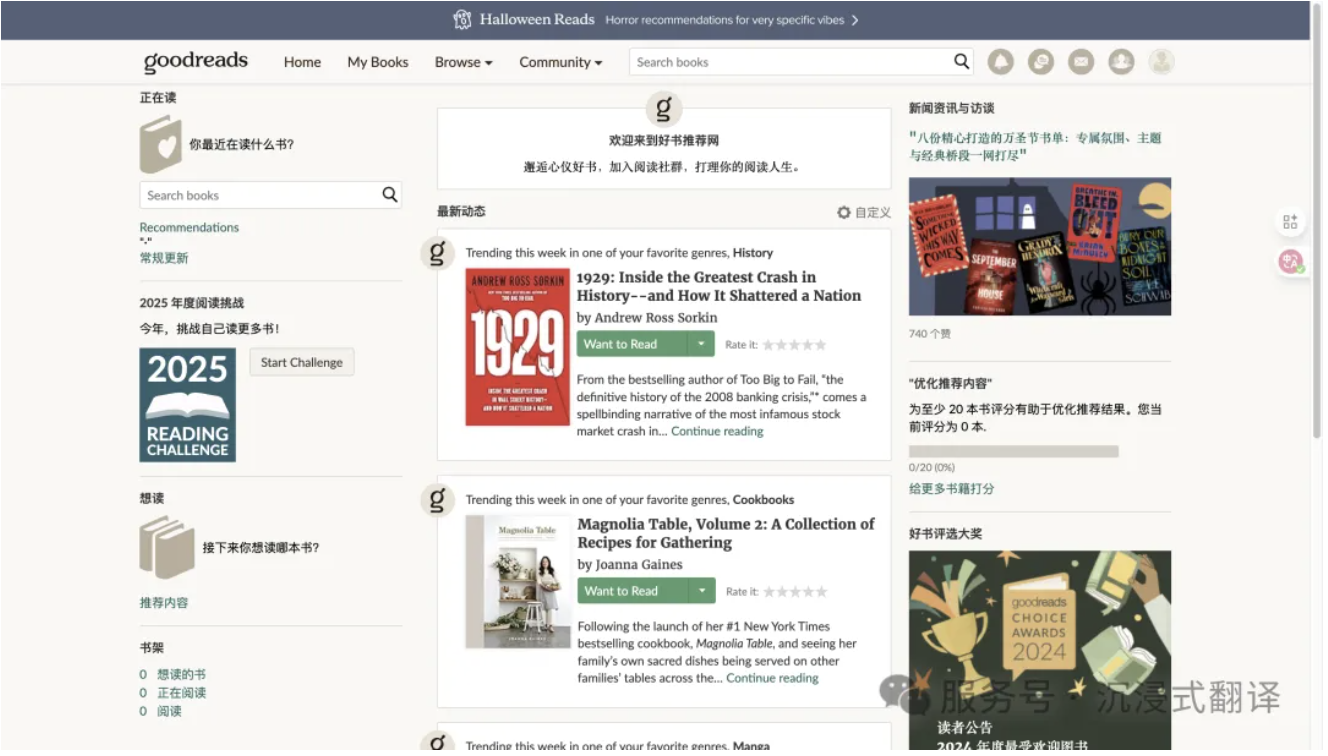Click the profile avatar icon
Screen dimensions: 1328x756
coord(1161,62)
